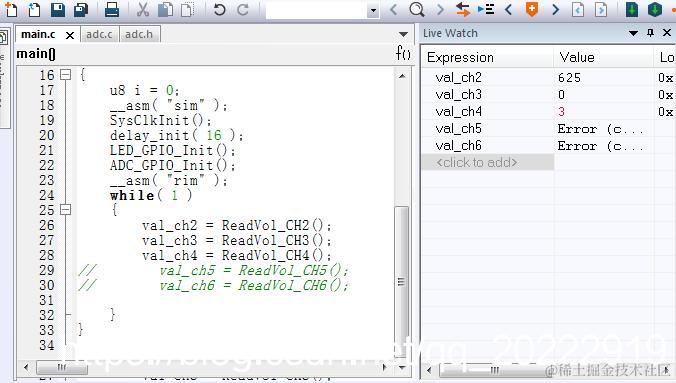Click the Redo arrow icon

pyautogui.click(x=243, y=9)
